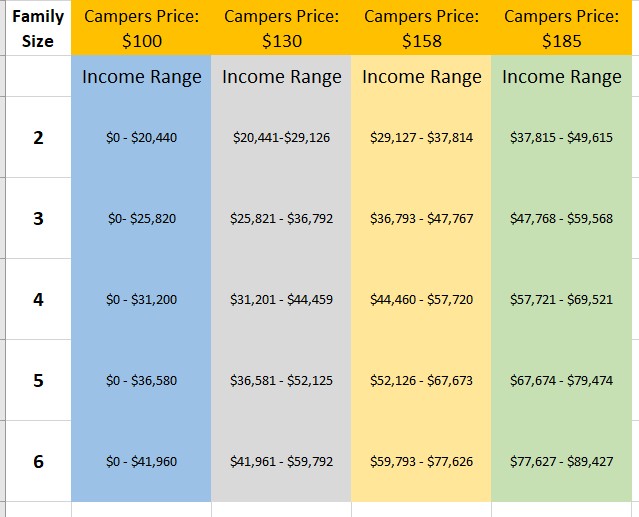Click the $36,793 - $47,767 cell

pos(421,218)
